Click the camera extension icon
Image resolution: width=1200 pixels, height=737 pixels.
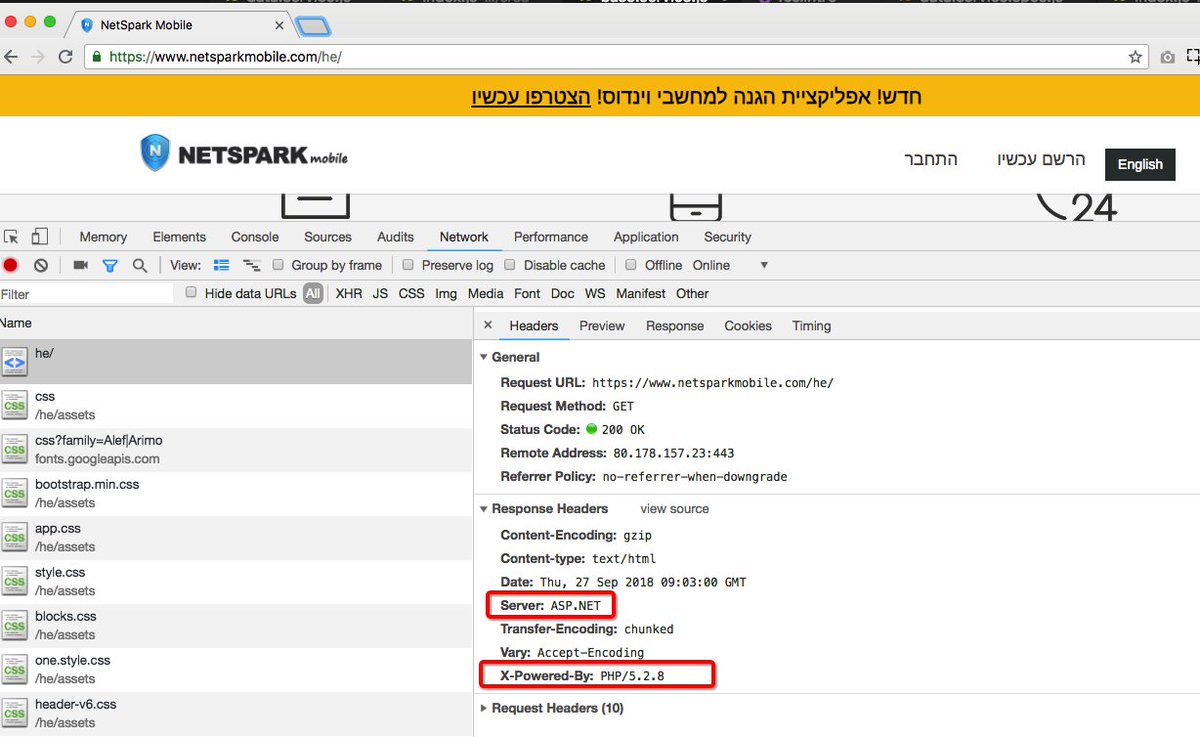(x=1167, y=57)
